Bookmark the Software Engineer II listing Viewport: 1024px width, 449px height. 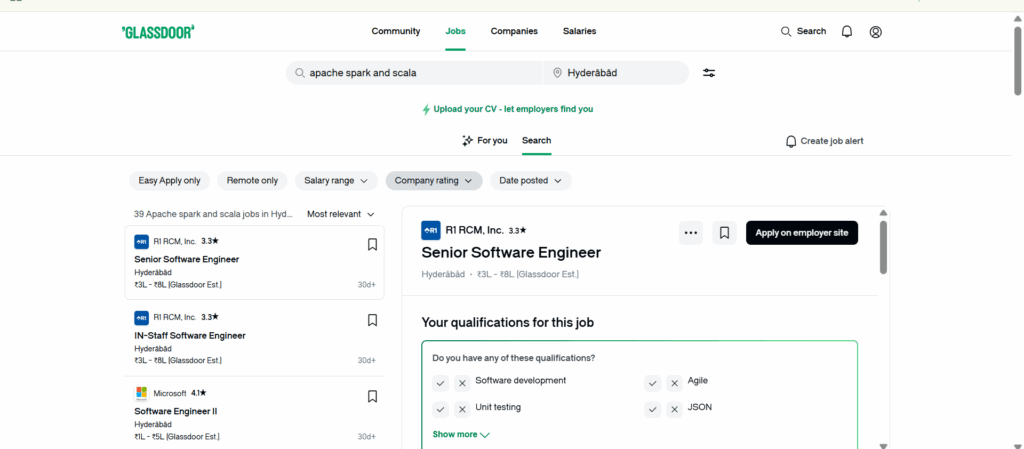[x=372, y=396]
